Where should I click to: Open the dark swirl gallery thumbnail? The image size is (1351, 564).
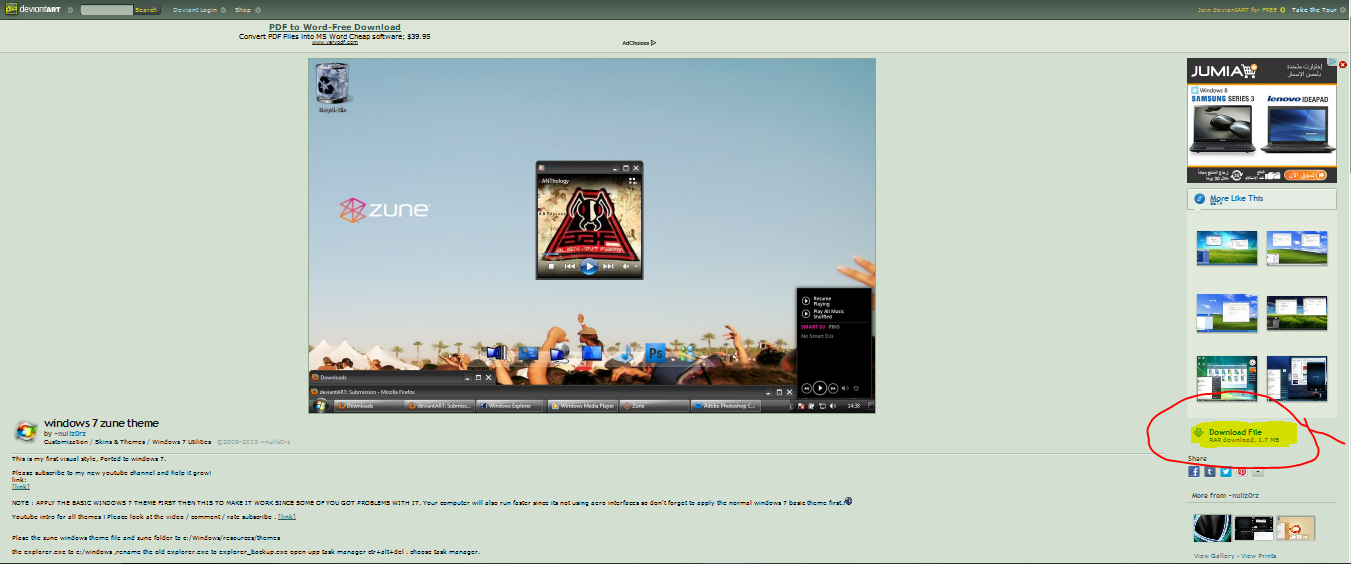pos(1212,528)
